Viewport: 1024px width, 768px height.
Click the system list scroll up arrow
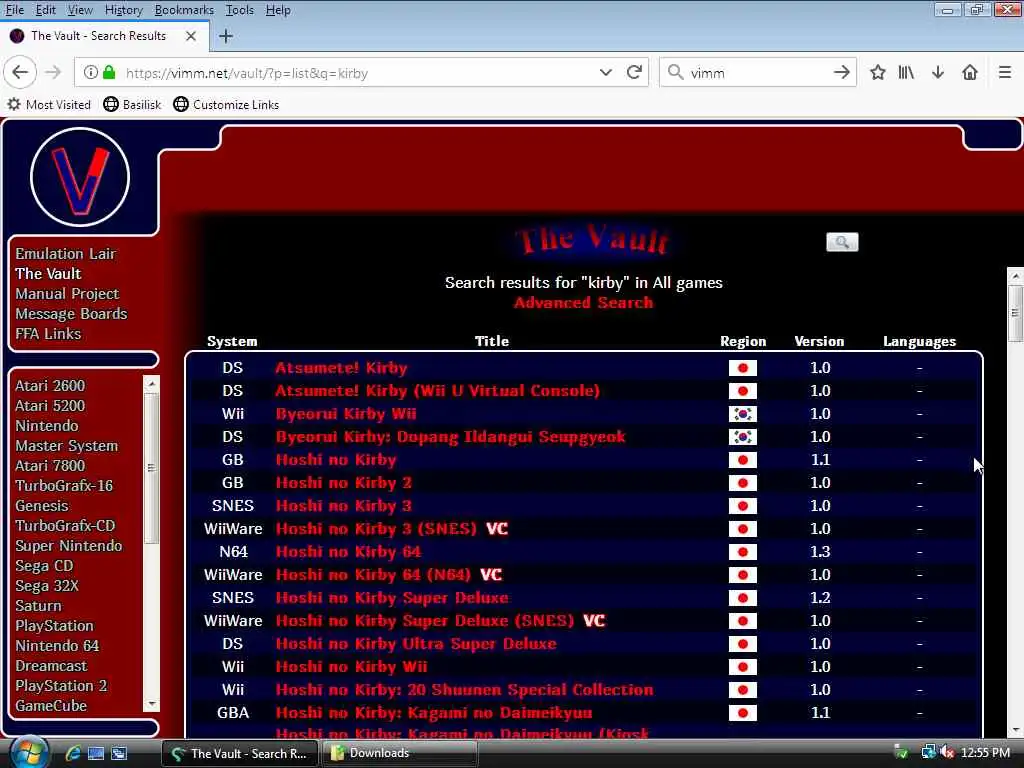click(x=152, y=384)
